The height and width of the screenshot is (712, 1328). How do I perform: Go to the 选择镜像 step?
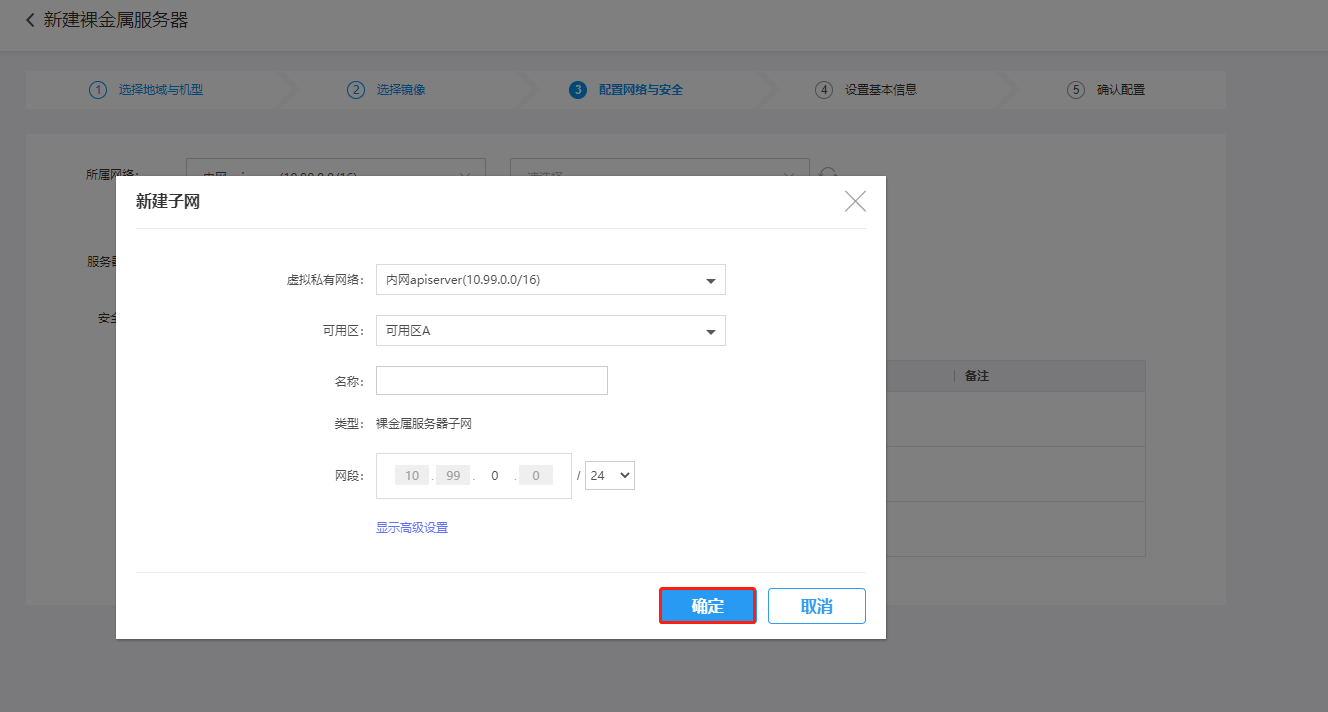(x=400, y=90)
